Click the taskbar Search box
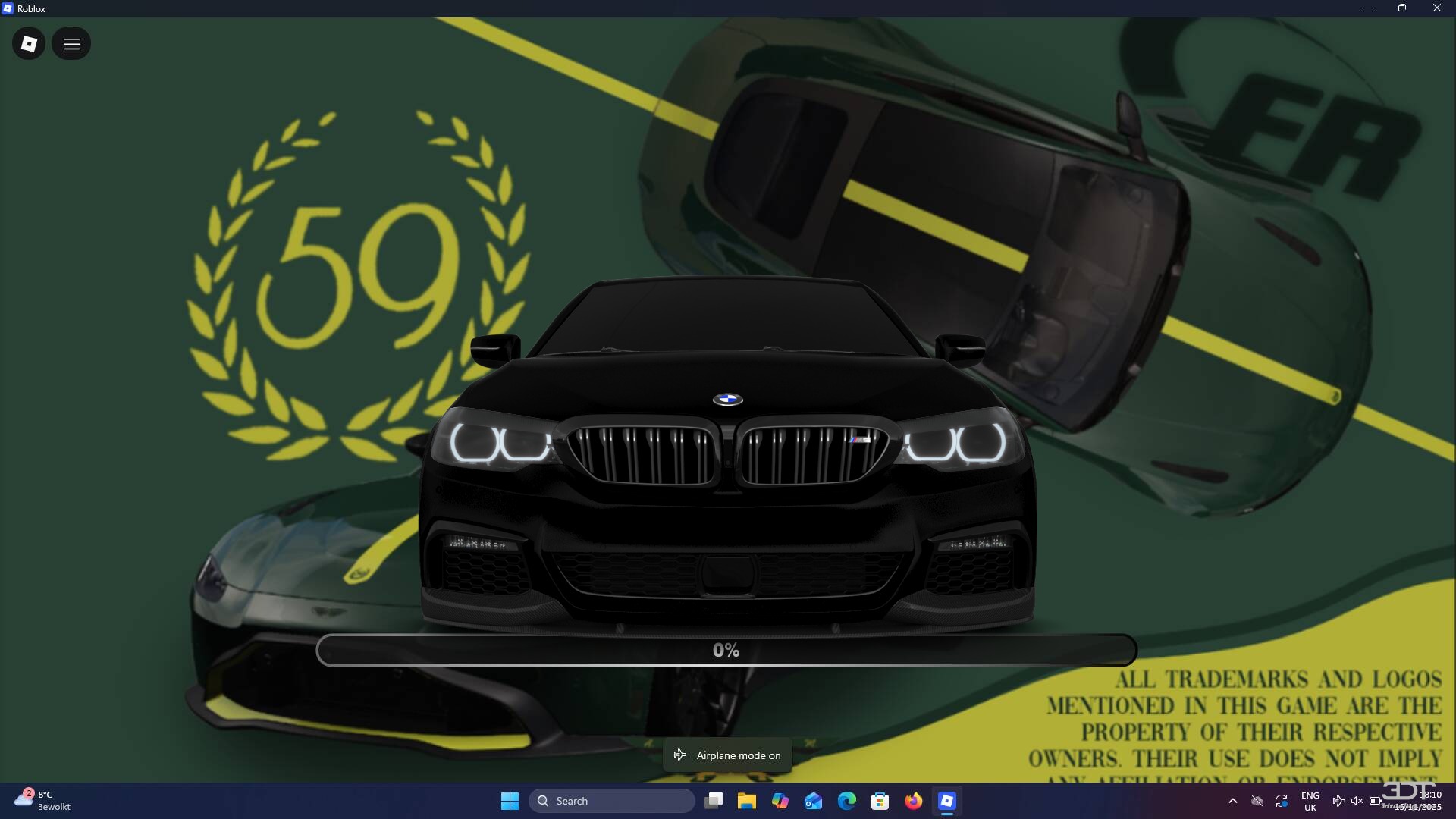Image resolution: width=1456 pixels, height=819 pixels. pos(611,801)
